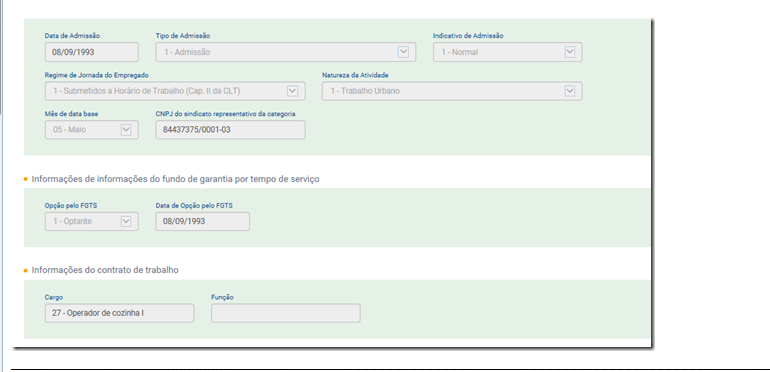Open the Tipo de Admissão dropdown
Screen dimensions: 770x372
coord(286,52)
